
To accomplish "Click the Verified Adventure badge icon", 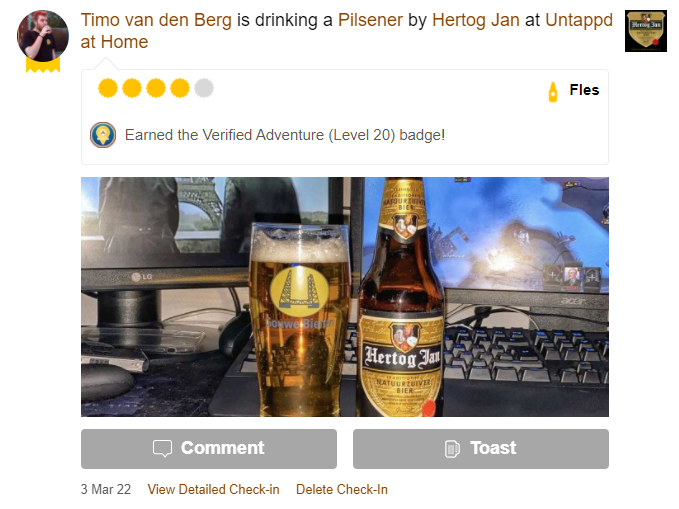I will (103, 135).
